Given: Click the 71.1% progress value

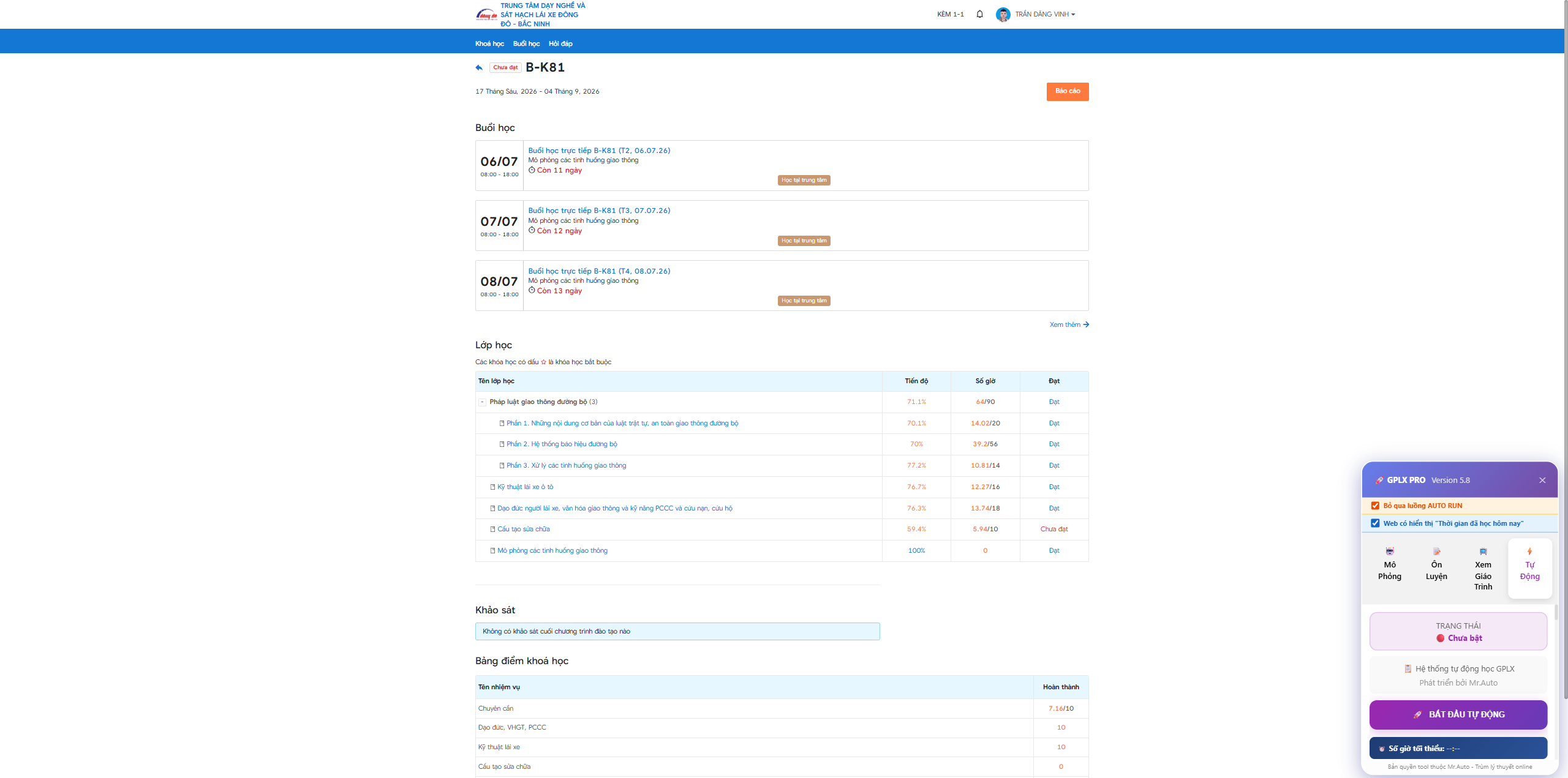Looking at the screenshot, I should (916, 402).
